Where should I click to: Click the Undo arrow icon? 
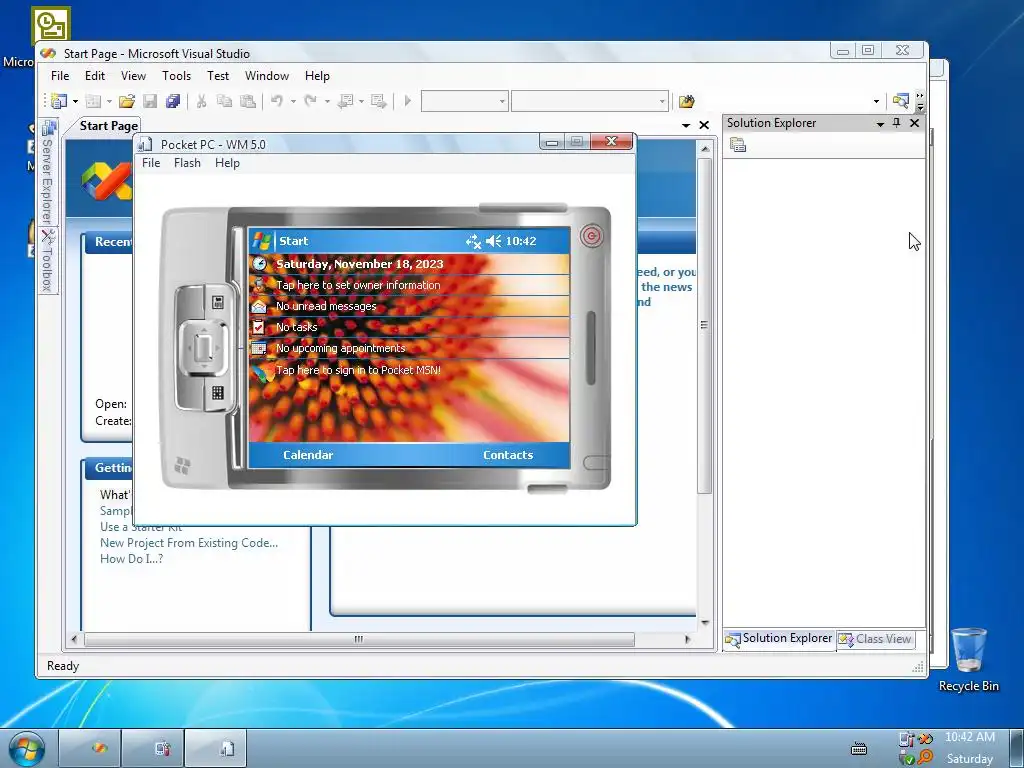coord(277,101)
